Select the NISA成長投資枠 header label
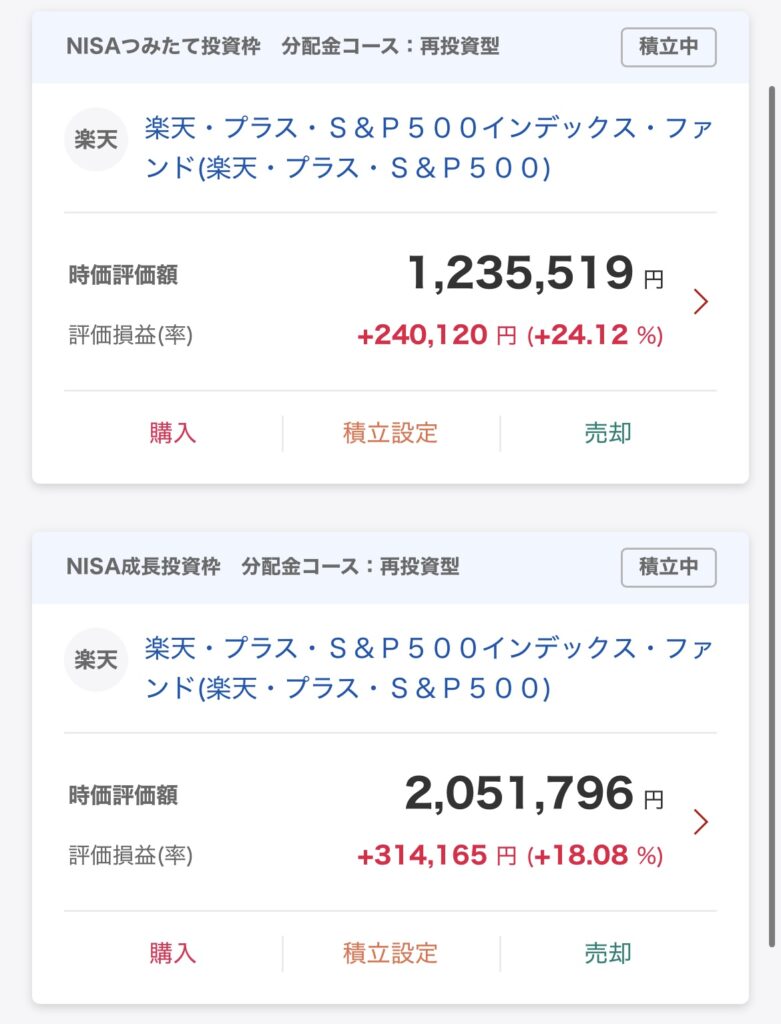The width and height of the screenshot is (781, 1024). pos(143,566)
